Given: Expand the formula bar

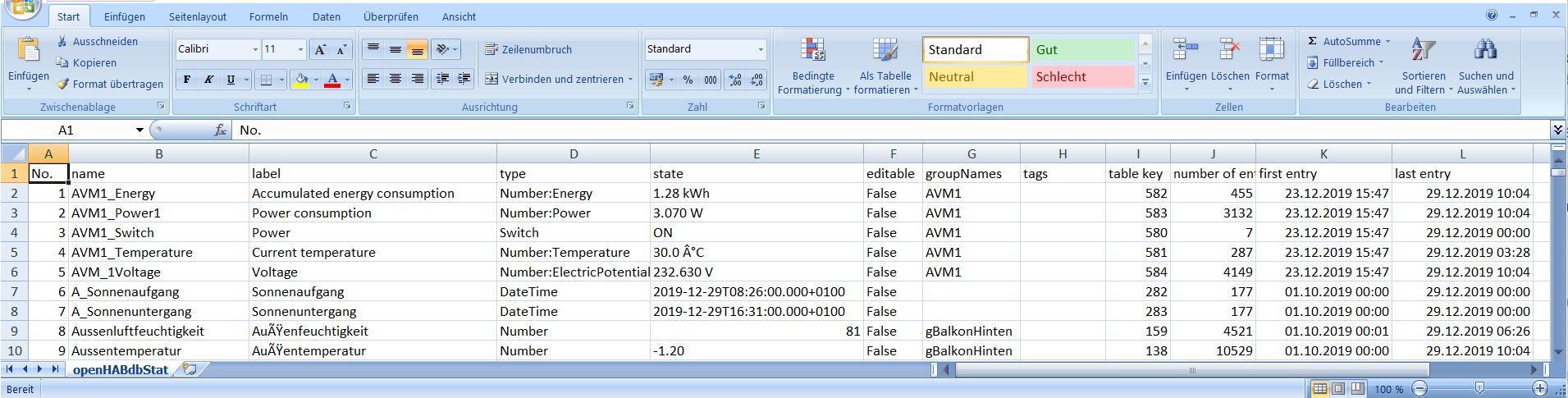Looking at the screenshot, I should click(x=1557, y=130).
